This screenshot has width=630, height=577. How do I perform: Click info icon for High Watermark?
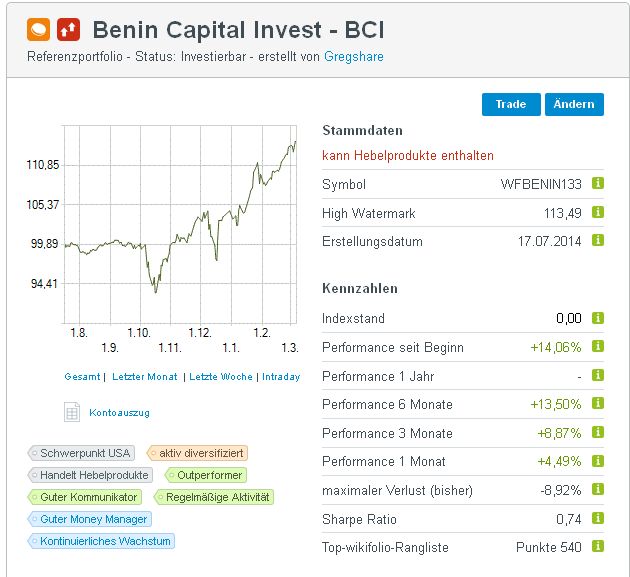coord(598,213)
